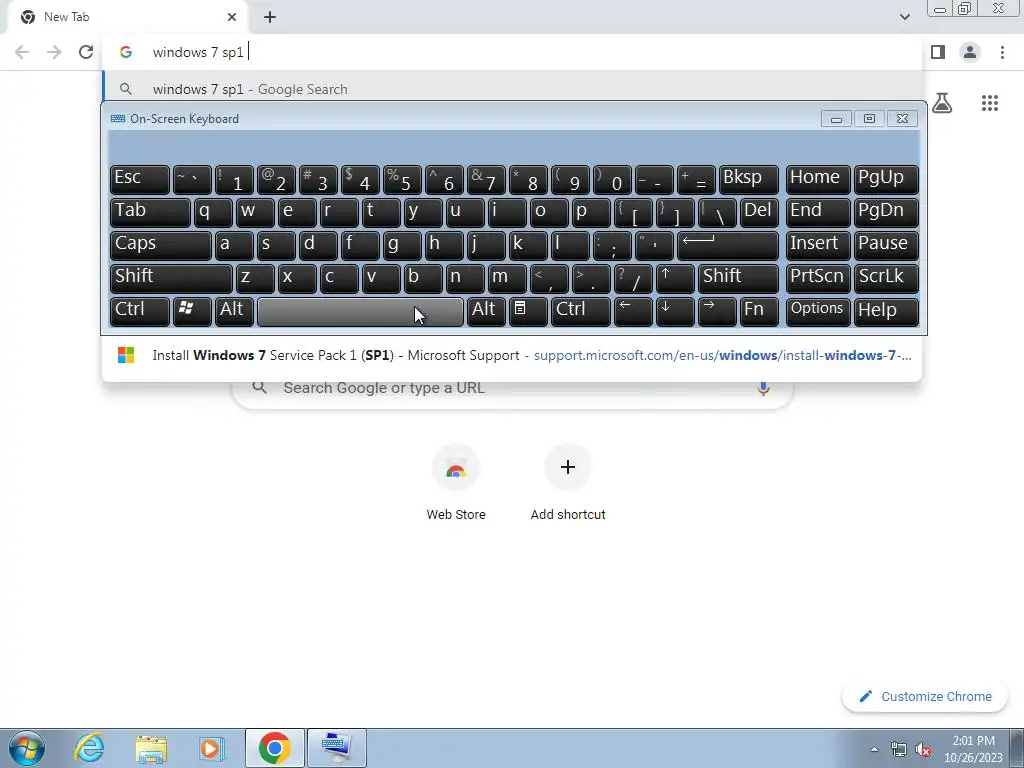The height and width of the screenshot is (768, 1024).
Task: Select On-Screen Keyboard taskbar button
Action: (x=336, y=748)
